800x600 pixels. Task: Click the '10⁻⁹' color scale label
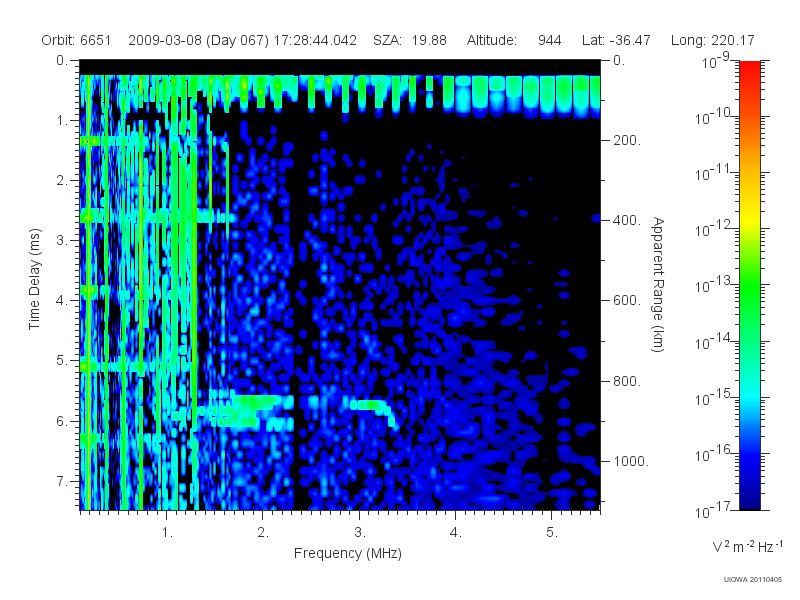tap(716, 61)
